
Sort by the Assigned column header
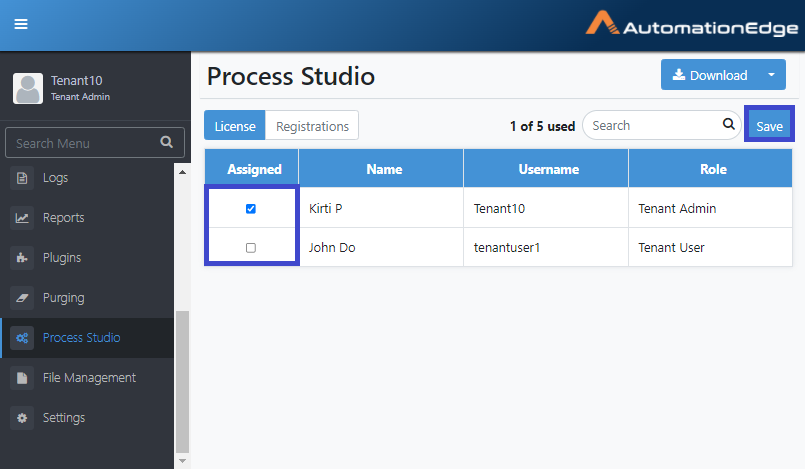[254, 169]
